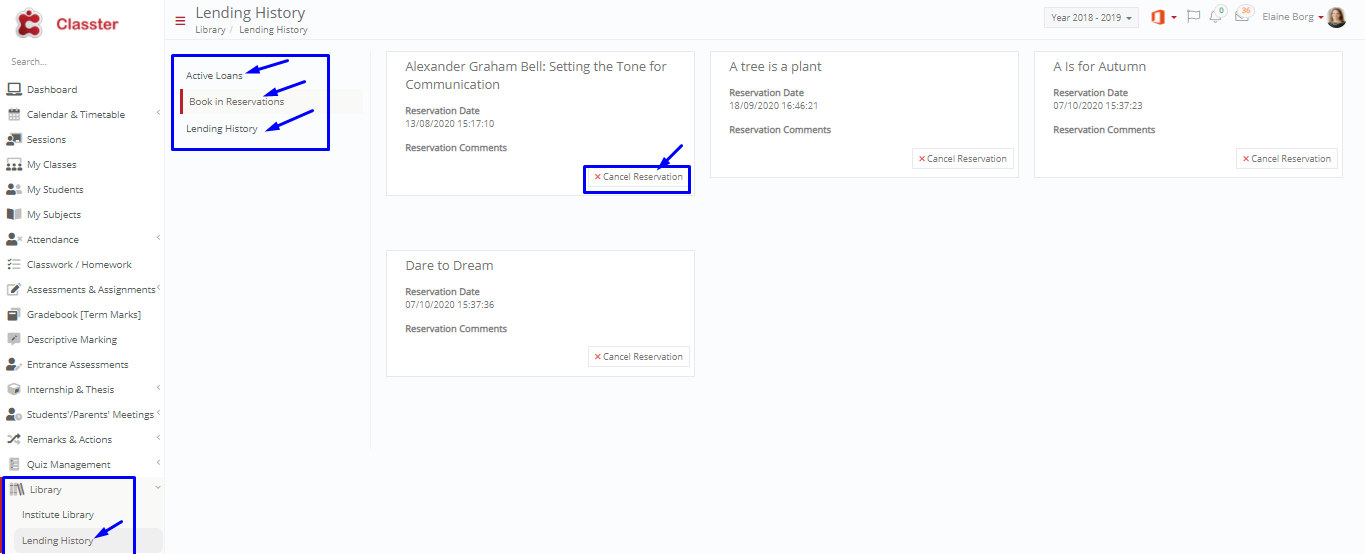Select Lending History under Library in the sidebar
This screenshot has height=554, width=1365.
[x=58, y=541]
